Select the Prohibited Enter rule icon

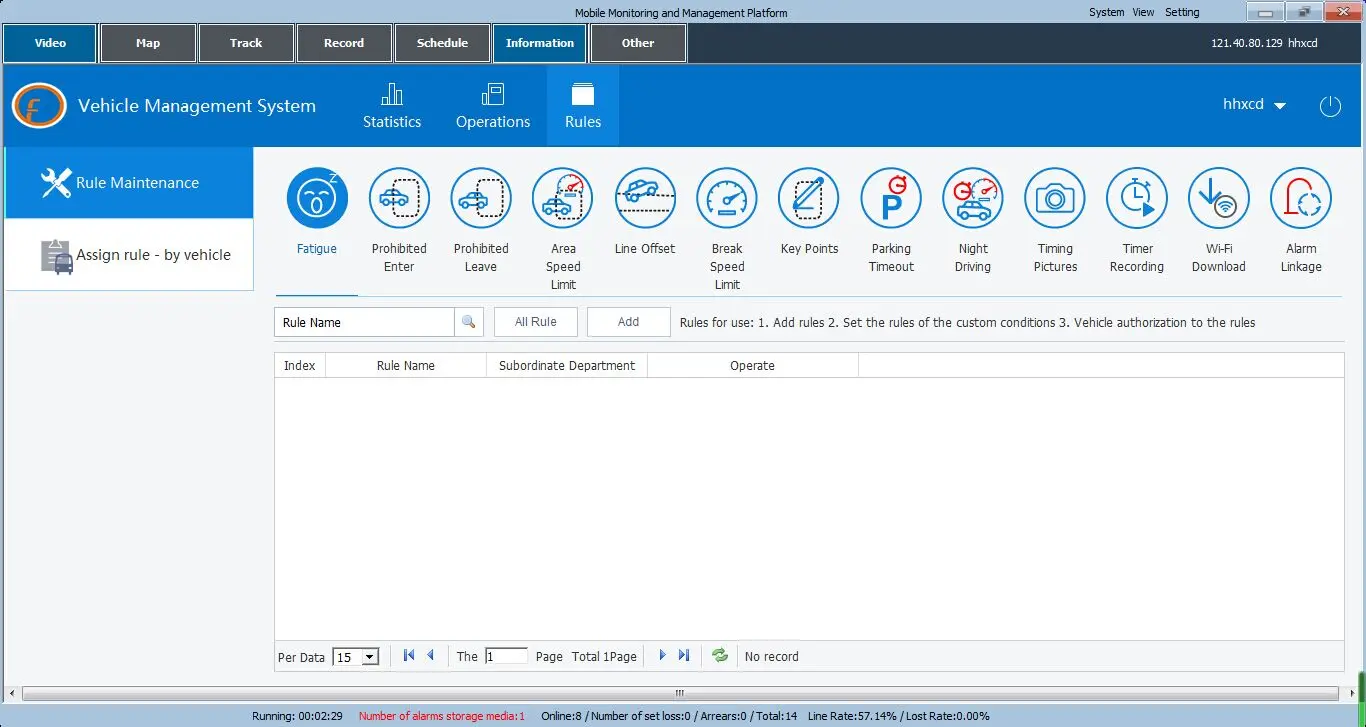click(x=399, y=199)
